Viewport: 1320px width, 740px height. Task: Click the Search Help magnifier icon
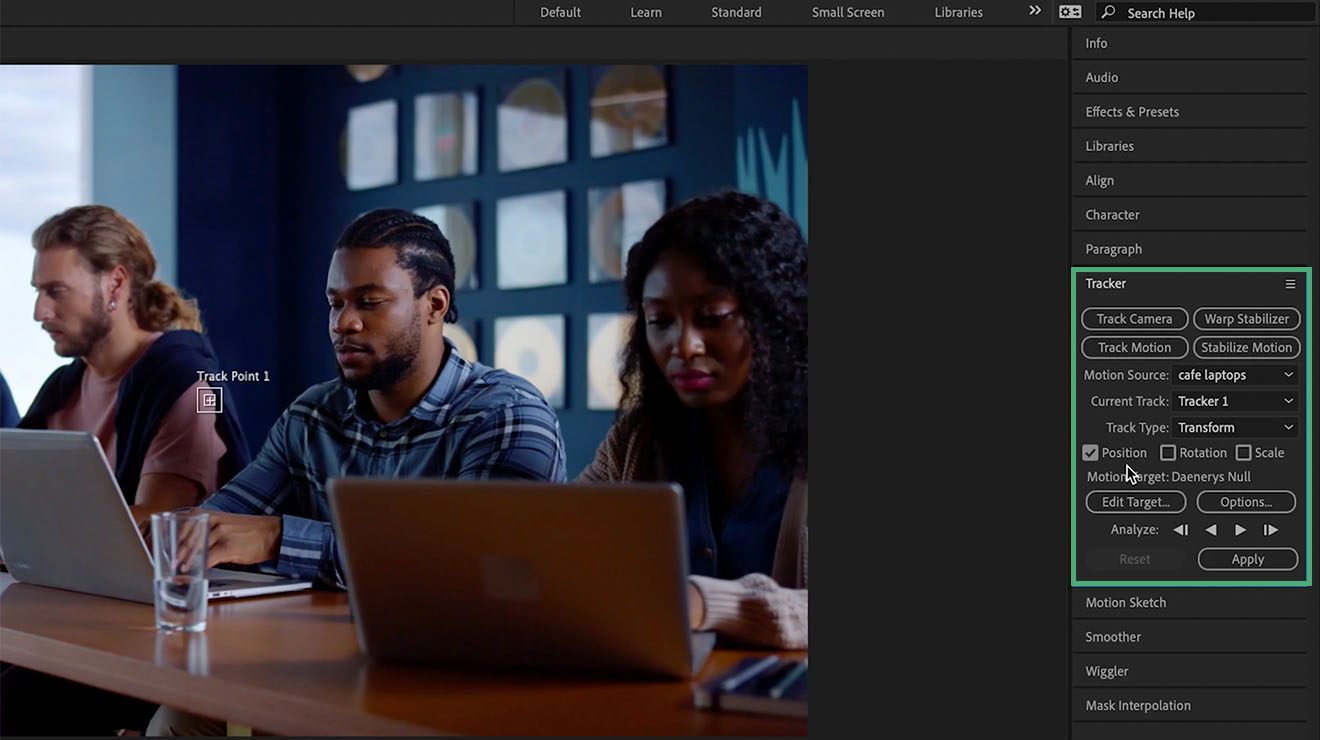click(1108, 12)
